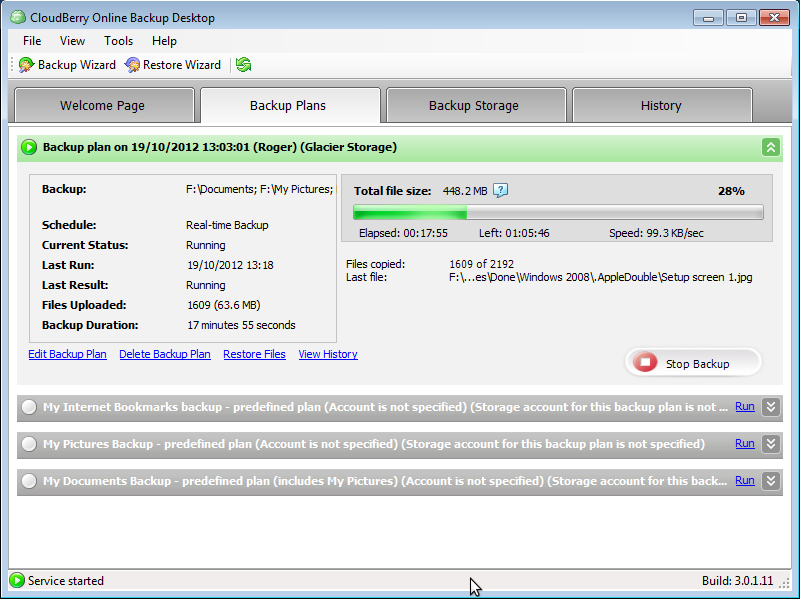Click the CloudBerry app icon in title bar
This screenshot has height=599, width=800.
point(17,17)
